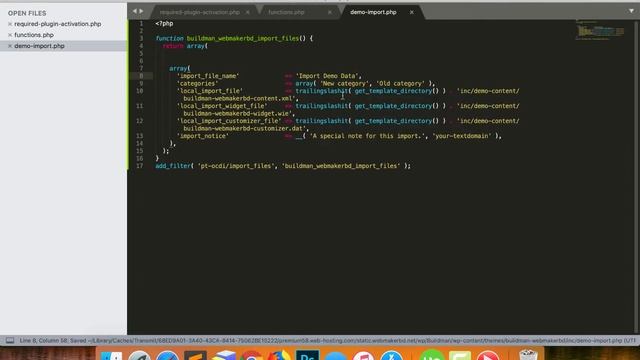Close demo-import.php in the sidebar list
Viewport: 640px width, 360px height.
tap(10, 46)
